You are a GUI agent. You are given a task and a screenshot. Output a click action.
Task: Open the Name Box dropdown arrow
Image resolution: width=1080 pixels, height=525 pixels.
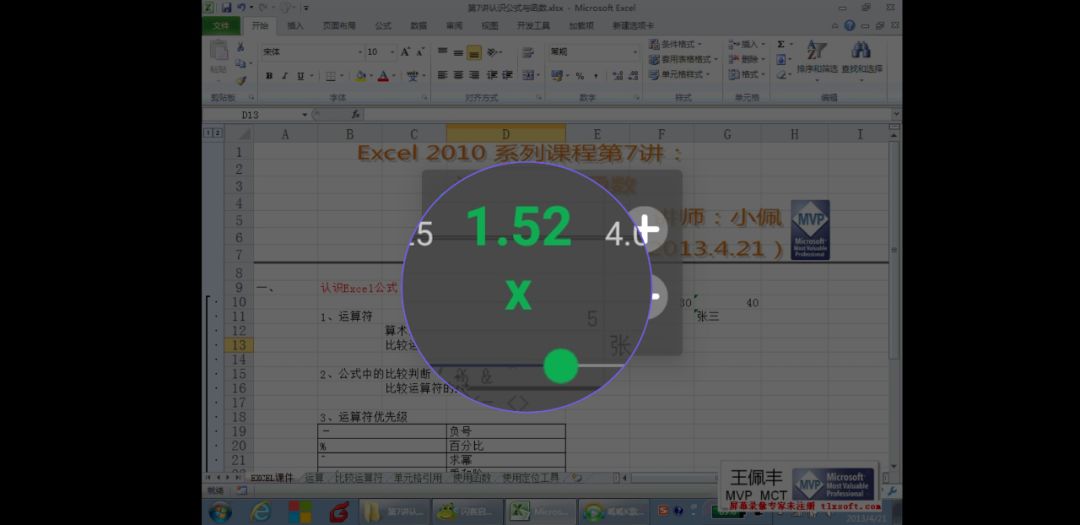[x=305, y=114]
